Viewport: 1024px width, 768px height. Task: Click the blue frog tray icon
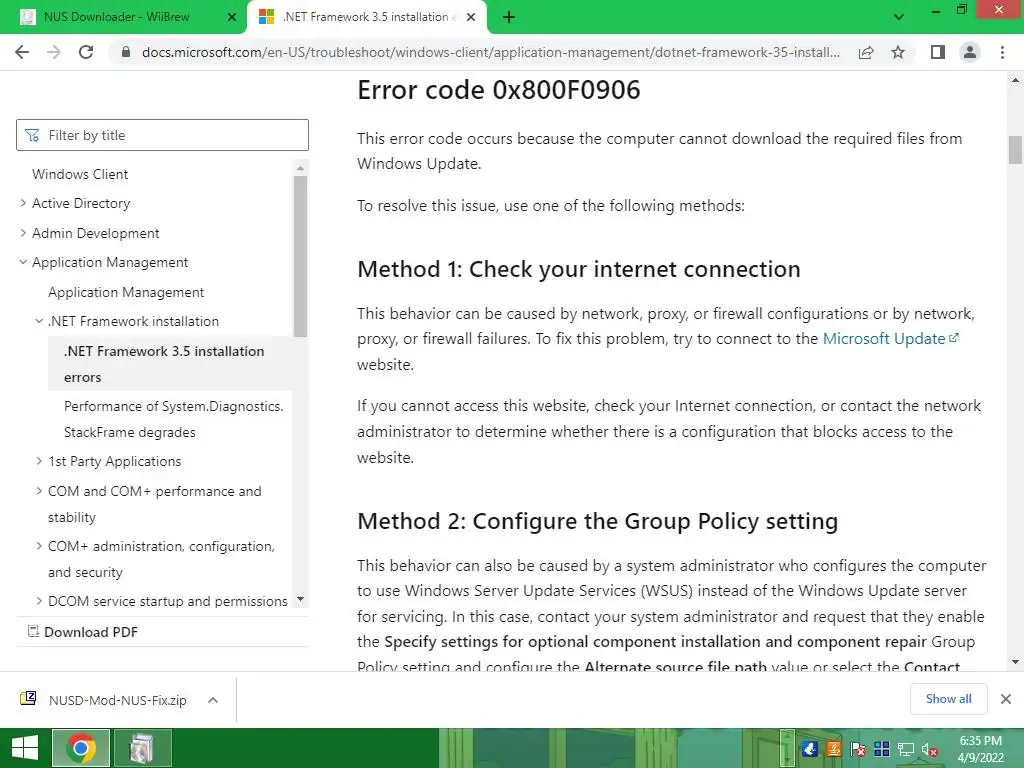[810, 749]
